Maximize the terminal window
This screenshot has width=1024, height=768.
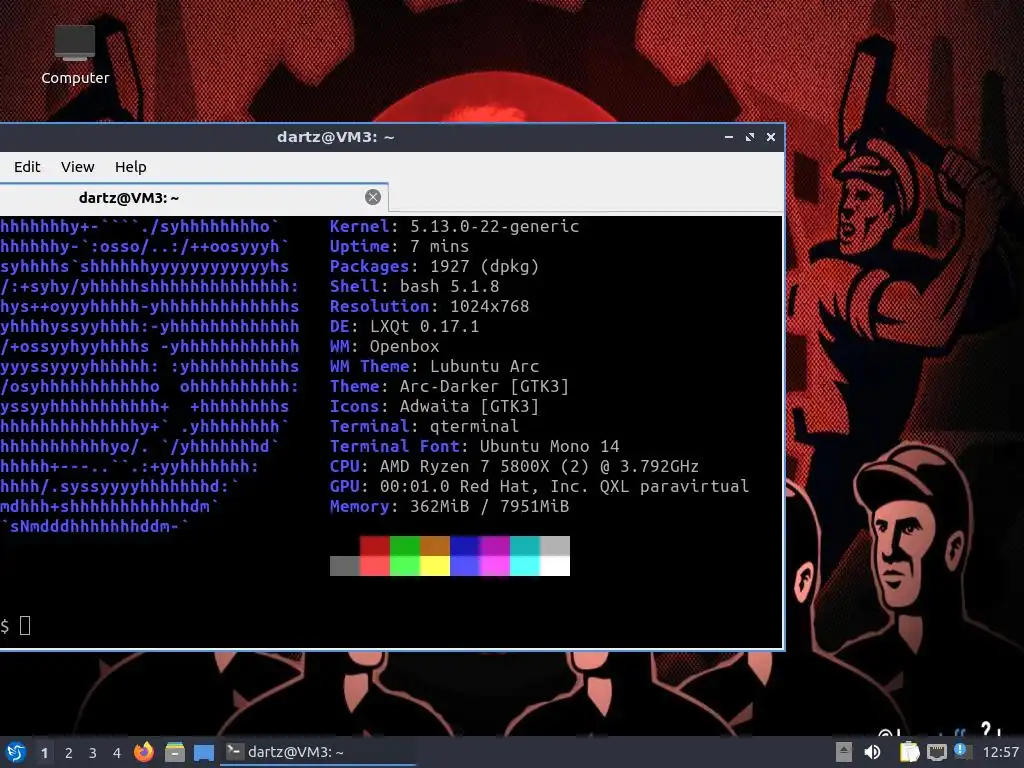click(x=750, y=137)
